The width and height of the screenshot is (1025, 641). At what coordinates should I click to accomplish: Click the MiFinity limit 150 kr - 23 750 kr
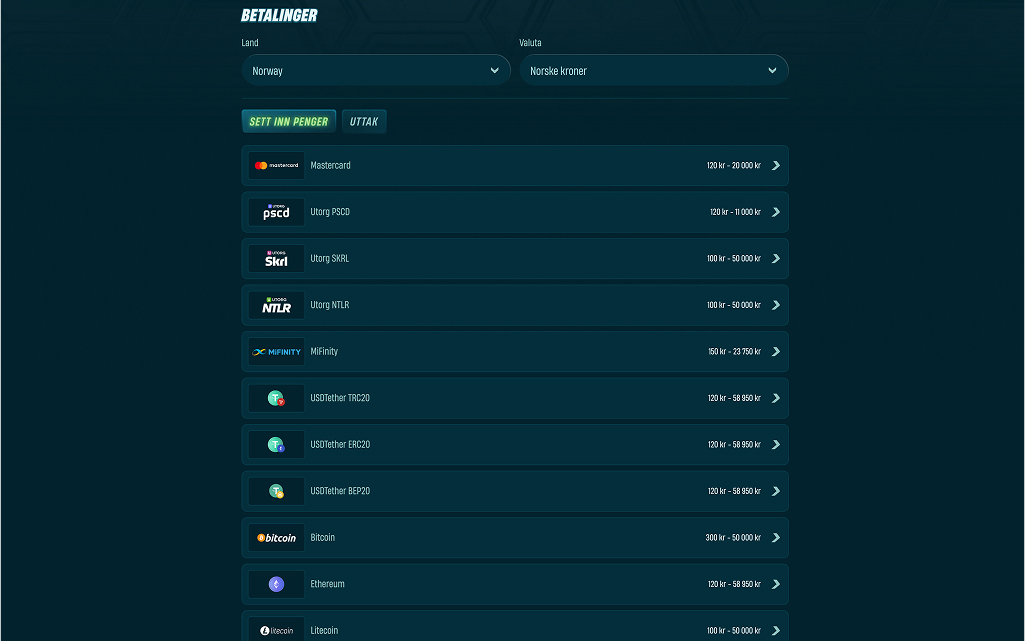click(x=734, y=352)
